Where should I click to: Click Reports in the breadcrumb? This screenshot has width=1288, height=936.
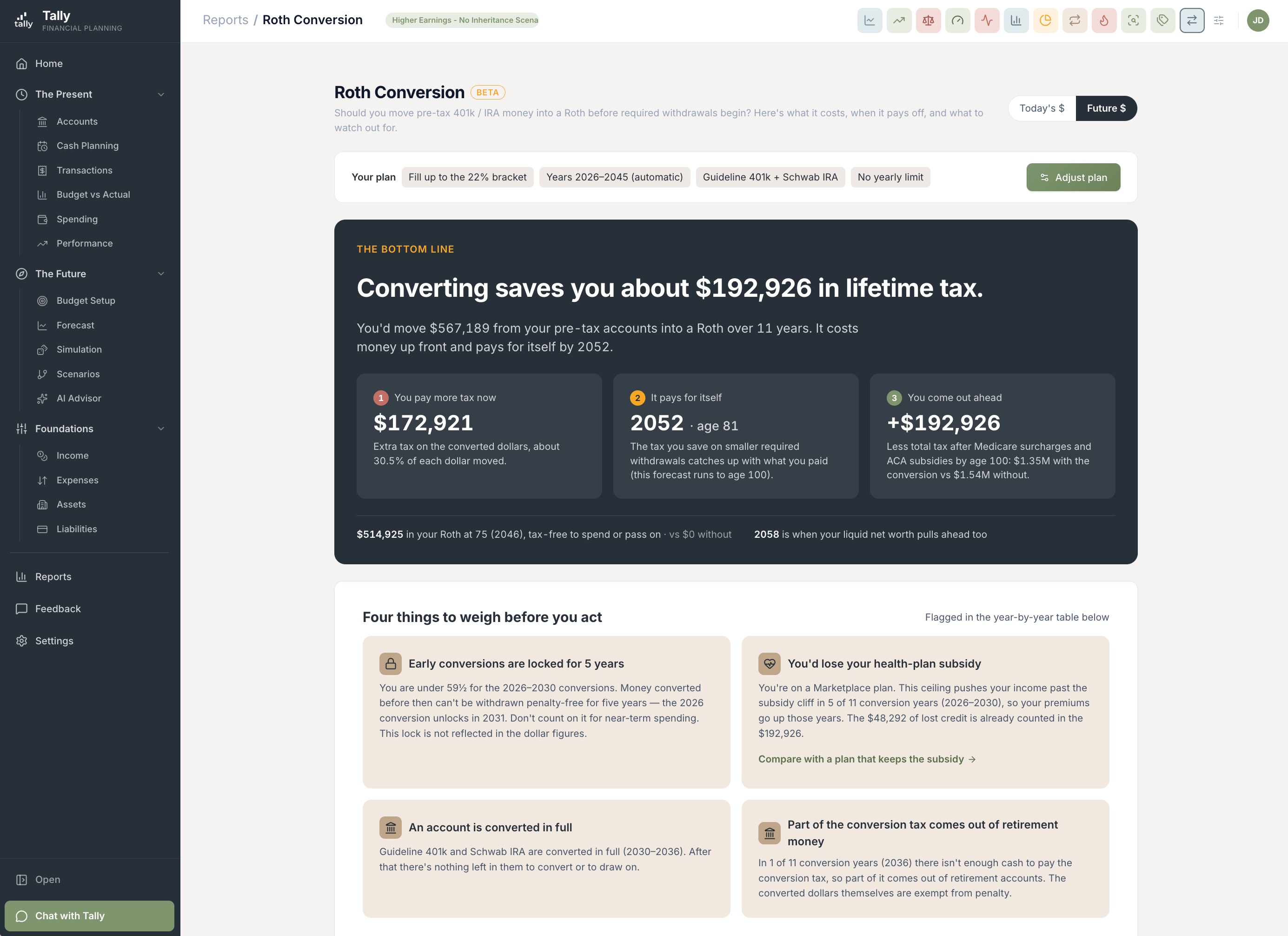point(226,20)
